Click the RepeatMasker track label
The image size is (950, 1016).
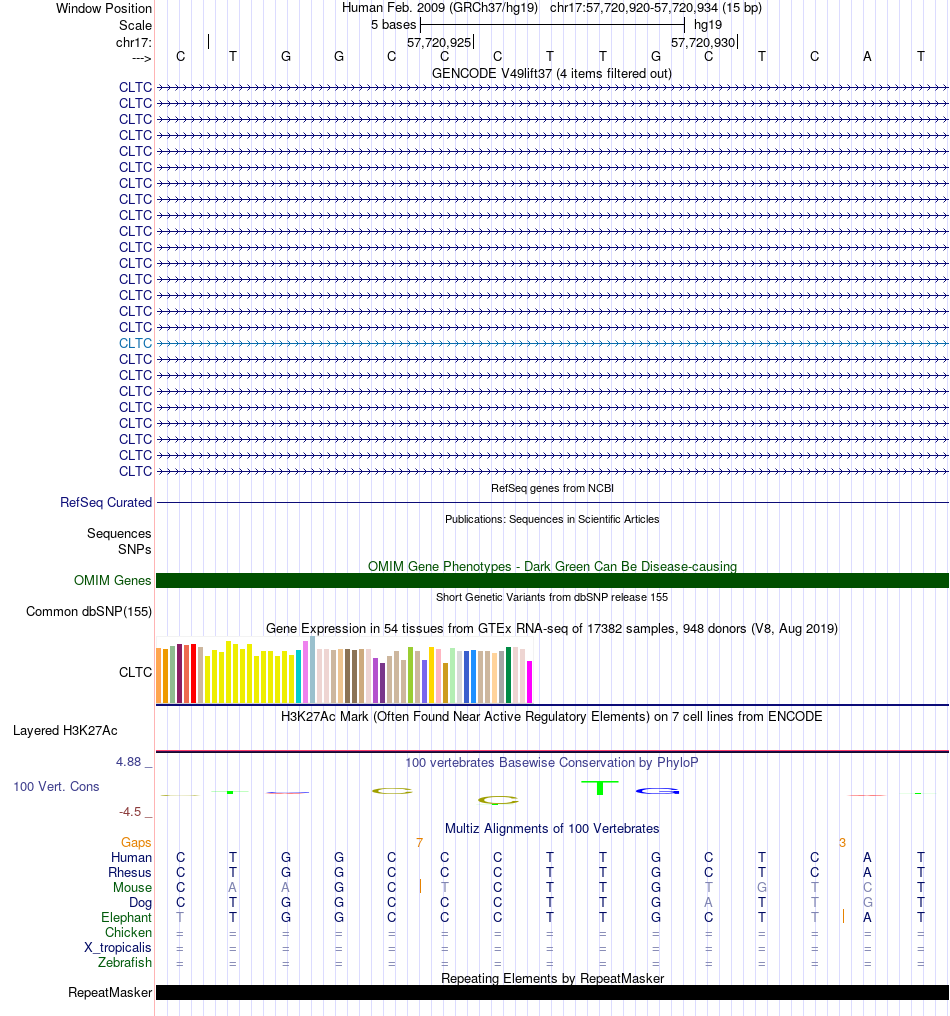pyautogui.click(x=110, y=993)
